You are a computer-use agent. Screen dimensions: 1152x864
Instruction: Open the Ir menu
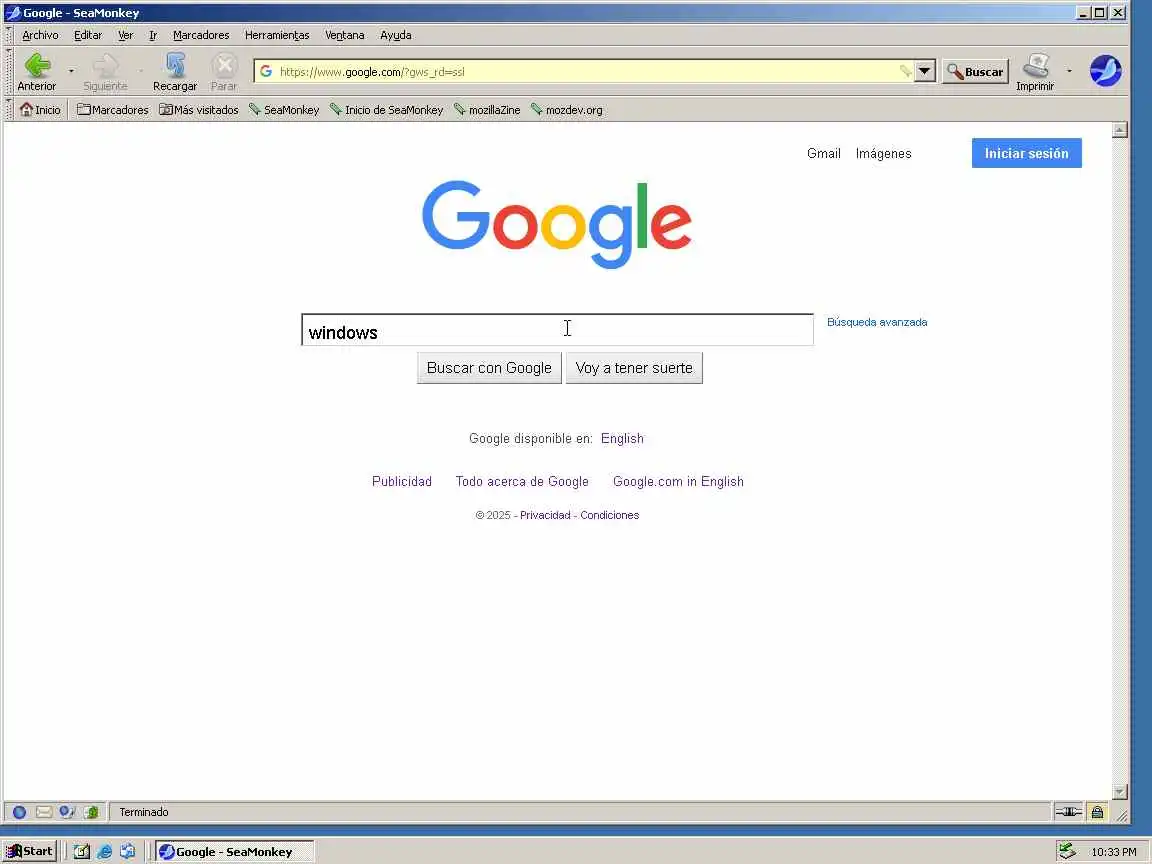pos(153,35)
